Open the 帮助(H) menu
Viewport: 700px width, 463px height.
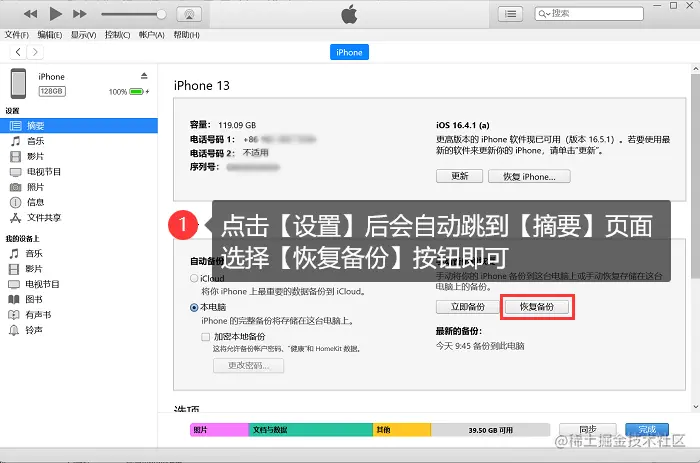point(186,35)
